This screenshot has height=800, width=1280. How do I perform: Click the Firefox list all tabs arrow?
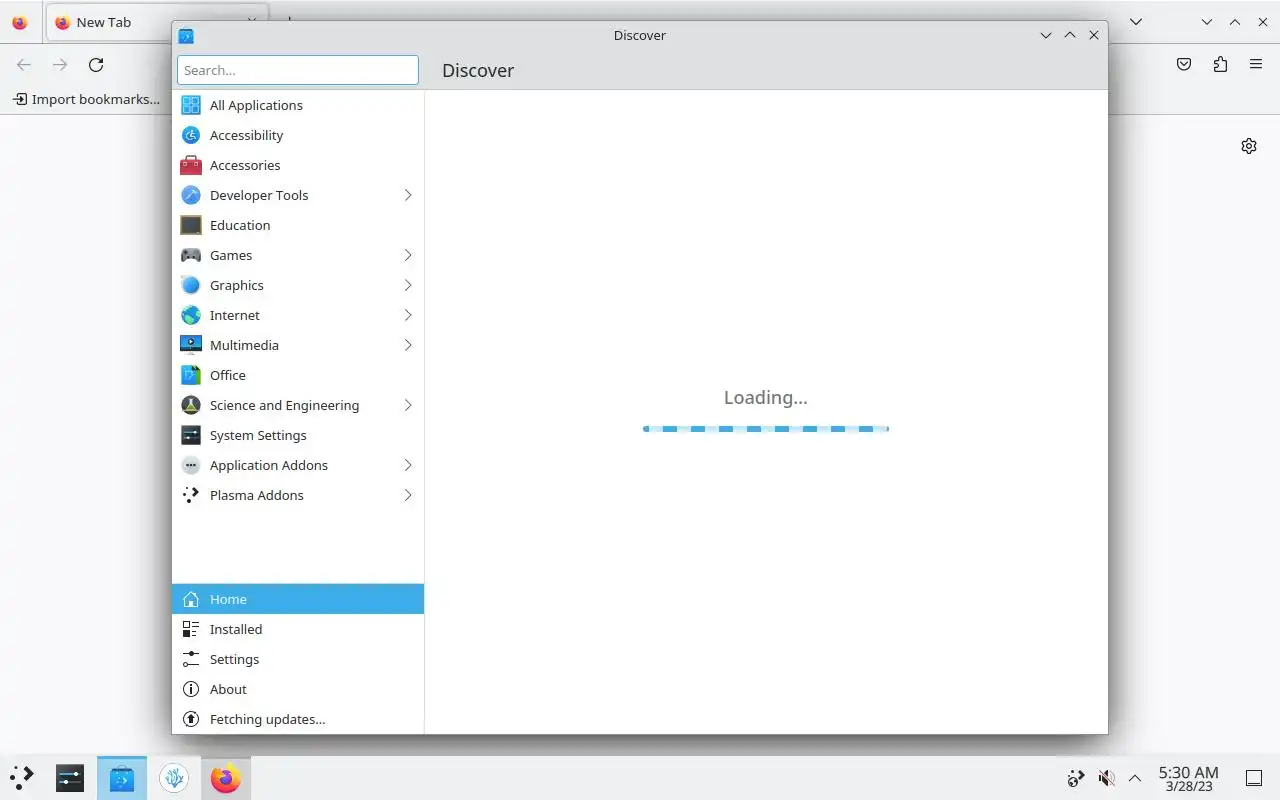pyautogui.click(x=1136, y=22)
